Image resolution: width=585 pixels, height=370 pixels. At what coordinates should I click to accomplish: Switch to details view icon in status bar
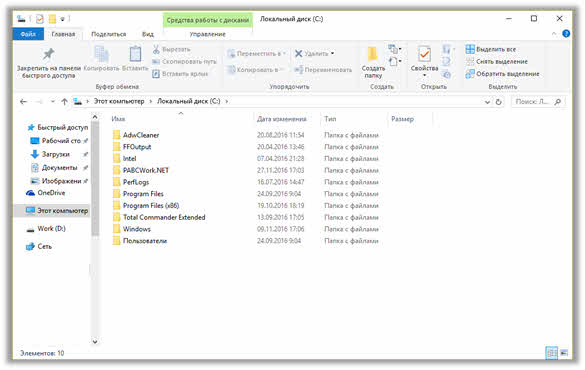point(551,352)
